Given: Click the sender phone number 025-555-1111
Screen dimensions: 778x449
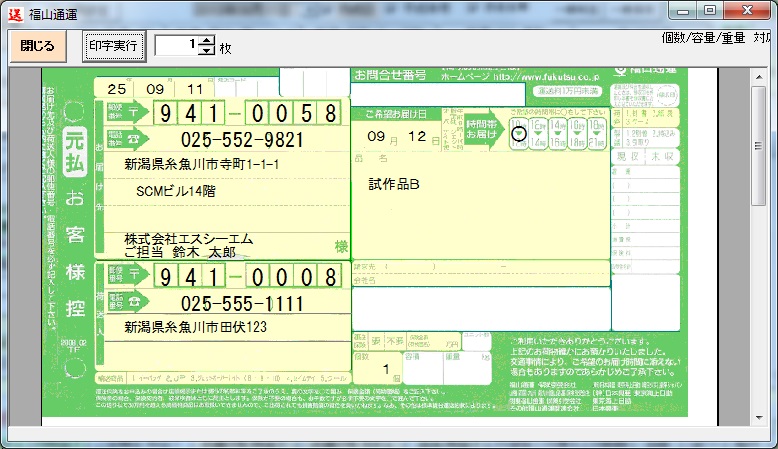Looking at the screenshot, I should coord(242,304).
